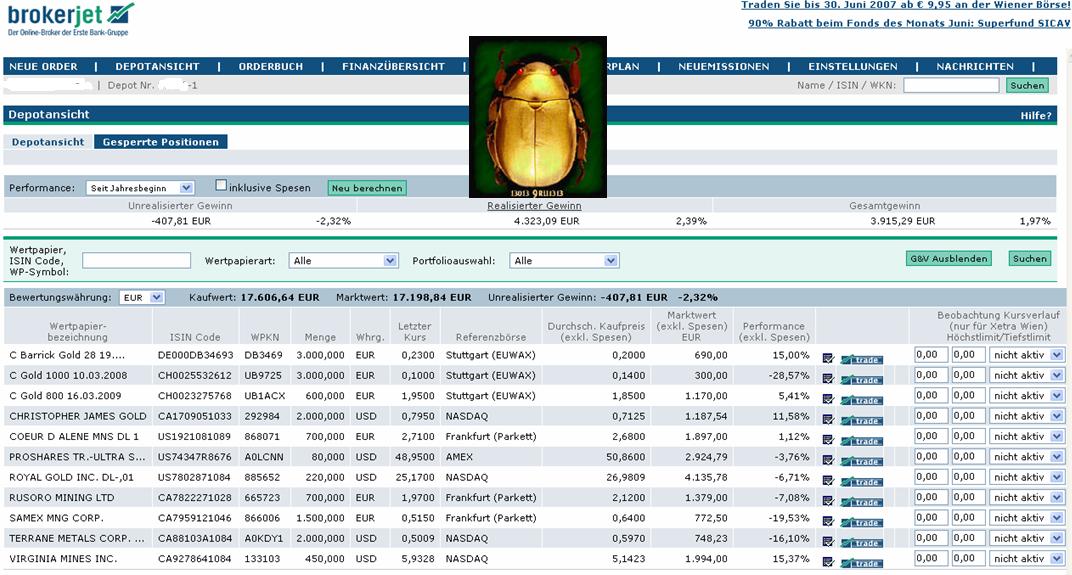1072x575 pixels.
Task: Open the ORDERBUCH menu item
Action: pos(270,67)
